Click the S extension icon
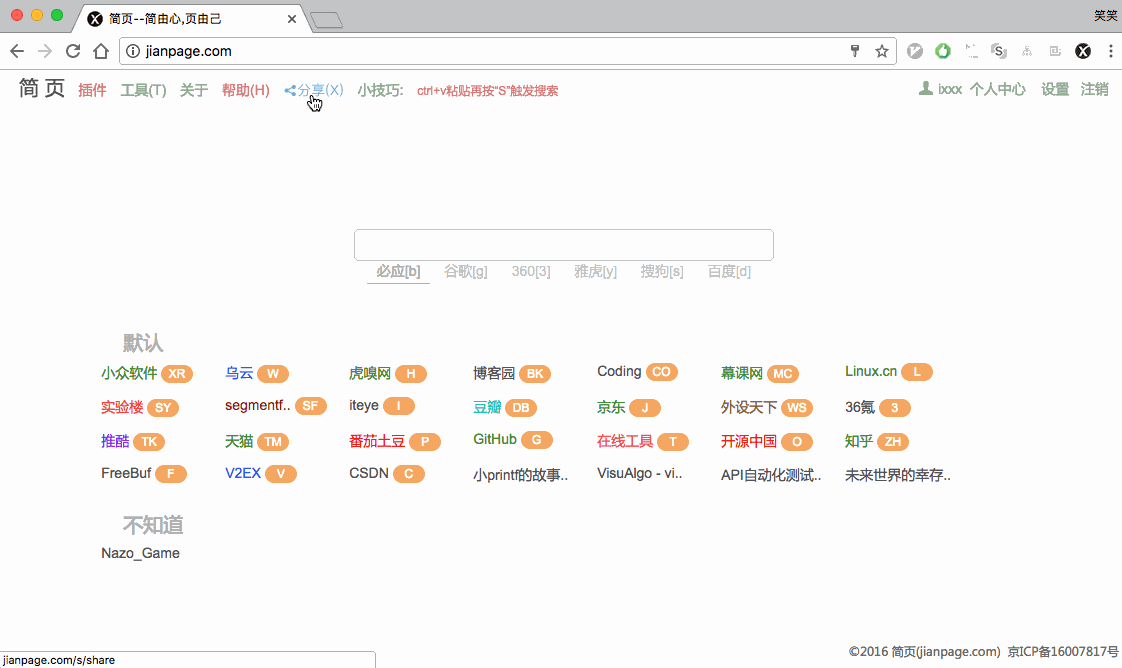This screenshot has height=668, width=1122. (x=999, y=51)
